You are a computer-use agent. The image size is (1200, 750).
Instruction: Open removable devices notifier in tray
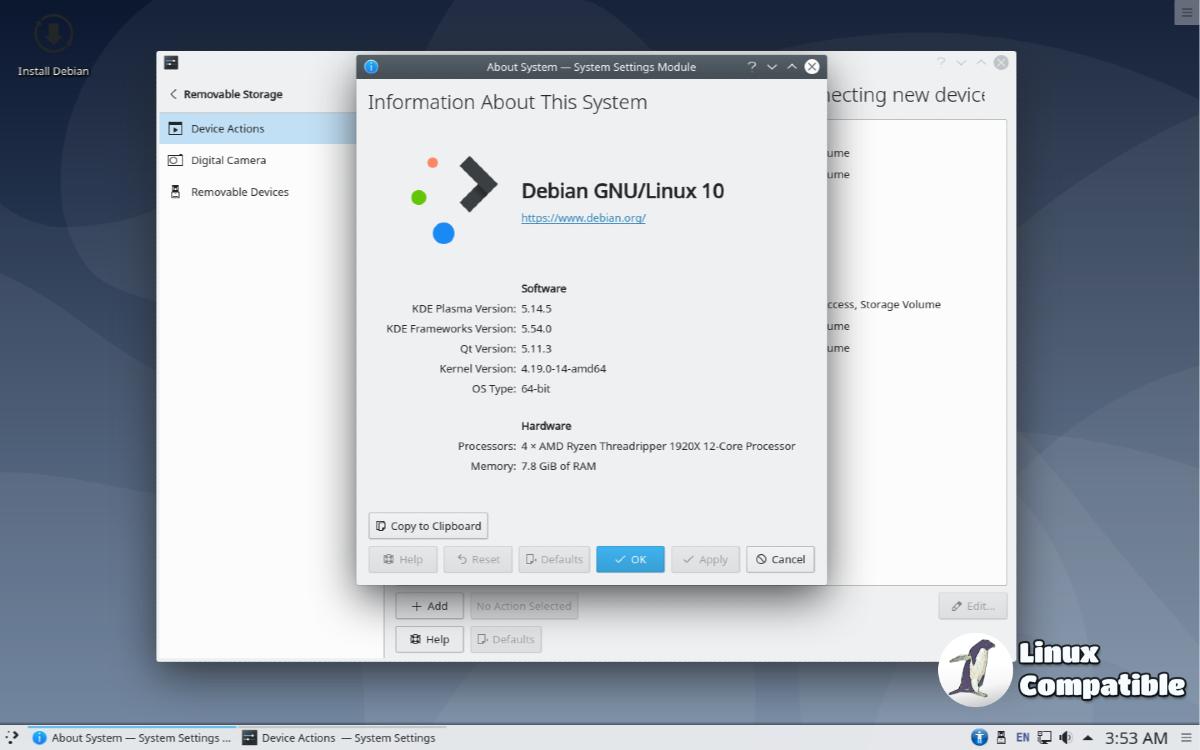(1001, 738)
